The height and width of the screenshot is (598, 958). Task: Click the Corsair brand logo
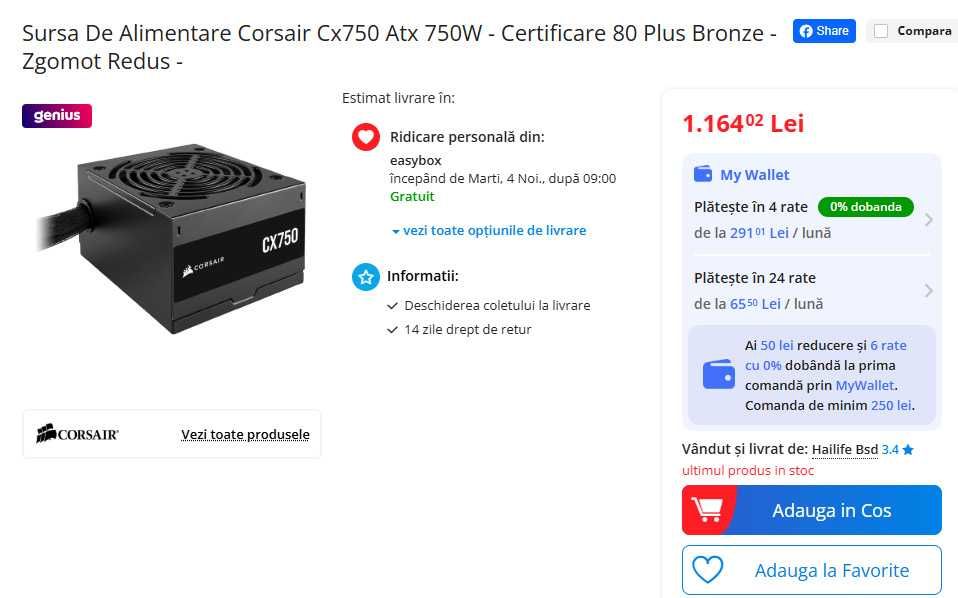[77, 434]
